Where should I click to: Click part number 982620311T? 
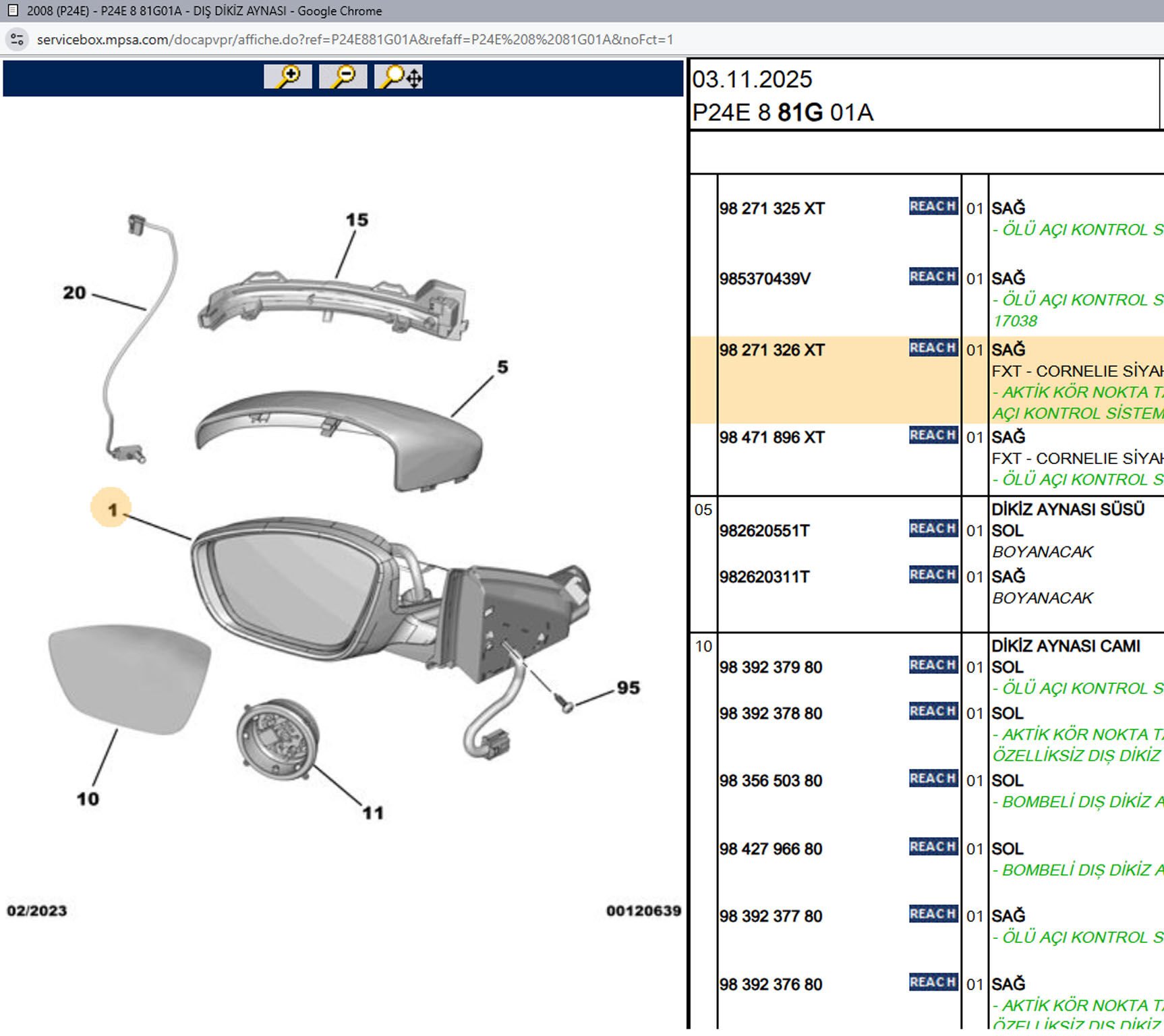[764, 577]
